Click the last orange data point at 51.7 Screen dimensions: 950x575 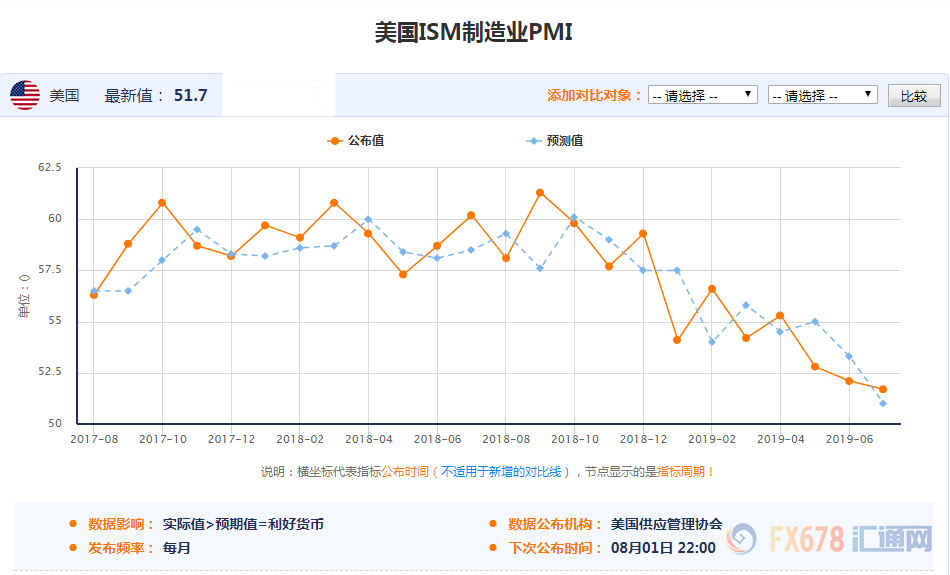pos(883,389)
